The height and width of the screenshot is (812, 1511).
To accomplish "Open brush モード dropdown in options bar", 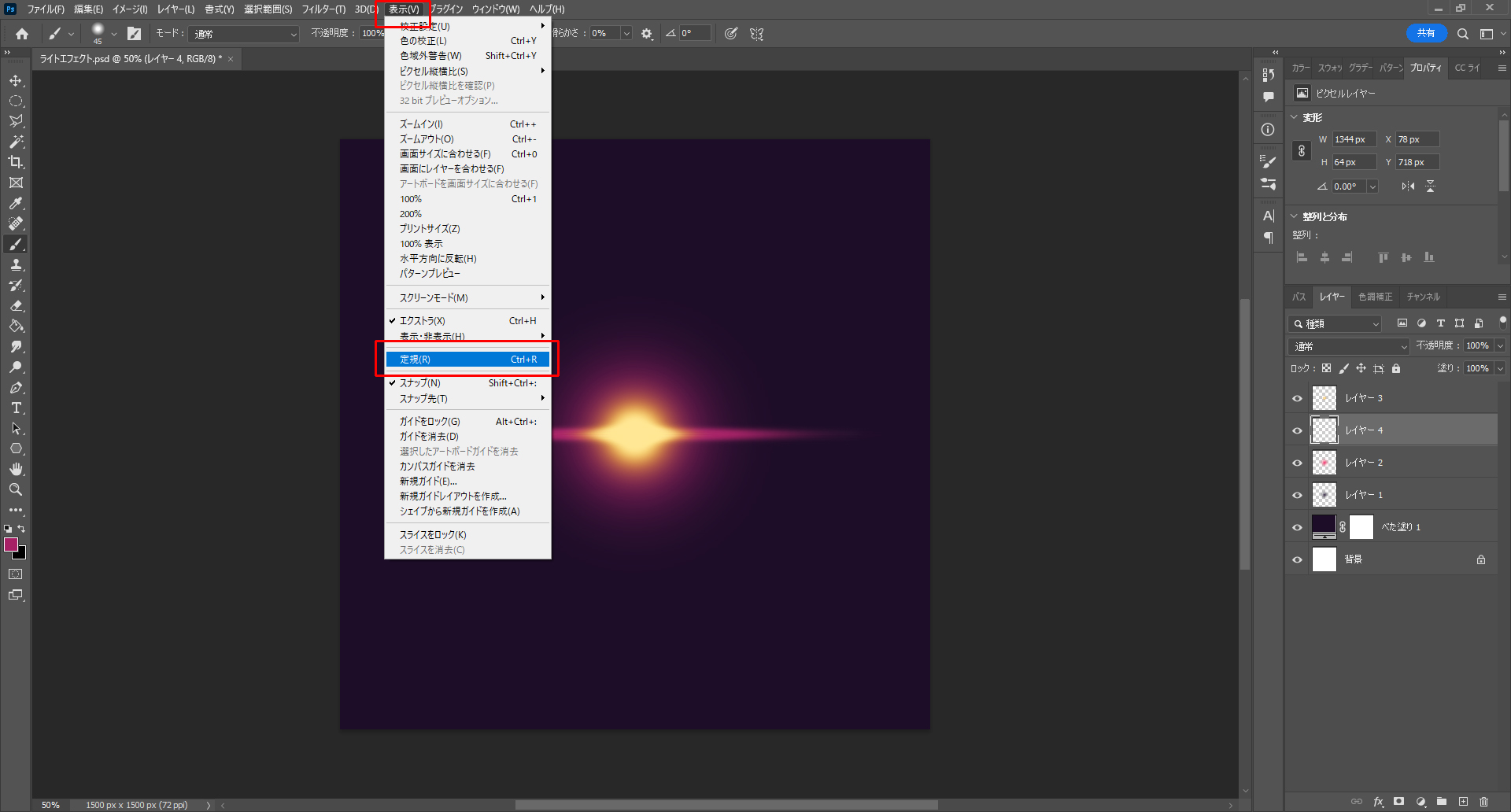I will pos(245,34).
